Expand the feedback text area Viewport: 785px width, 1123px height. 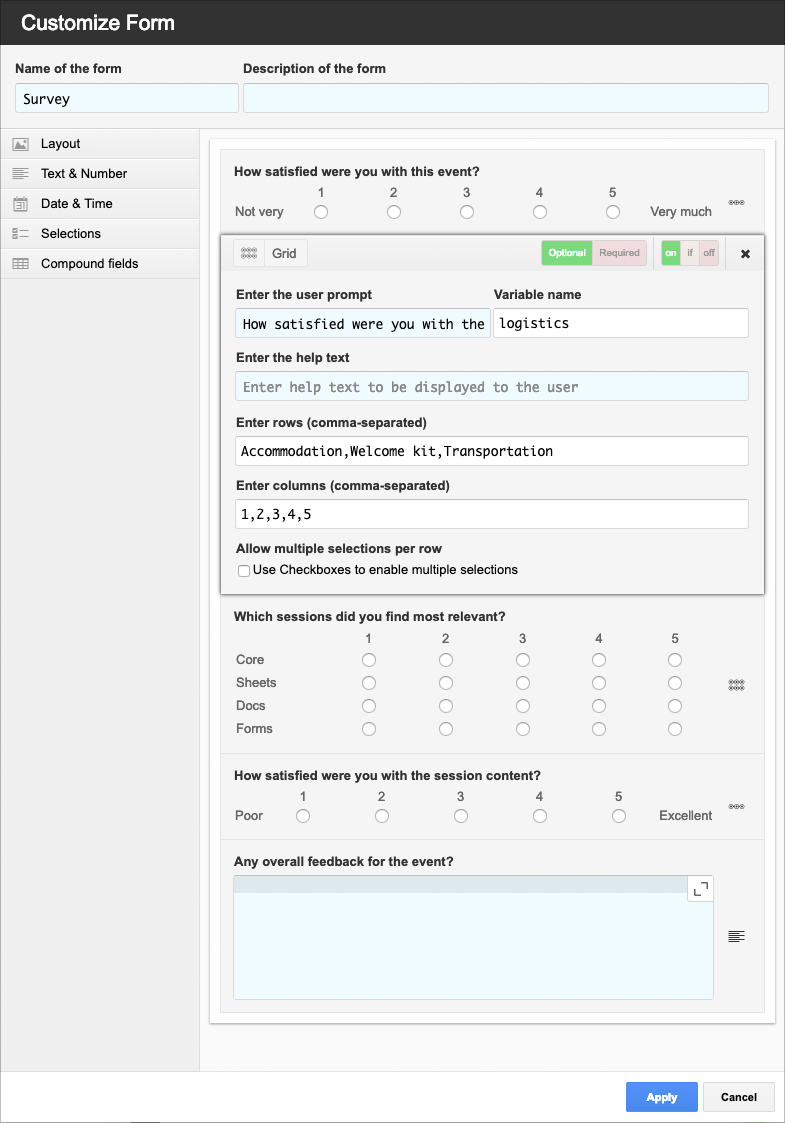click(700, 889)
